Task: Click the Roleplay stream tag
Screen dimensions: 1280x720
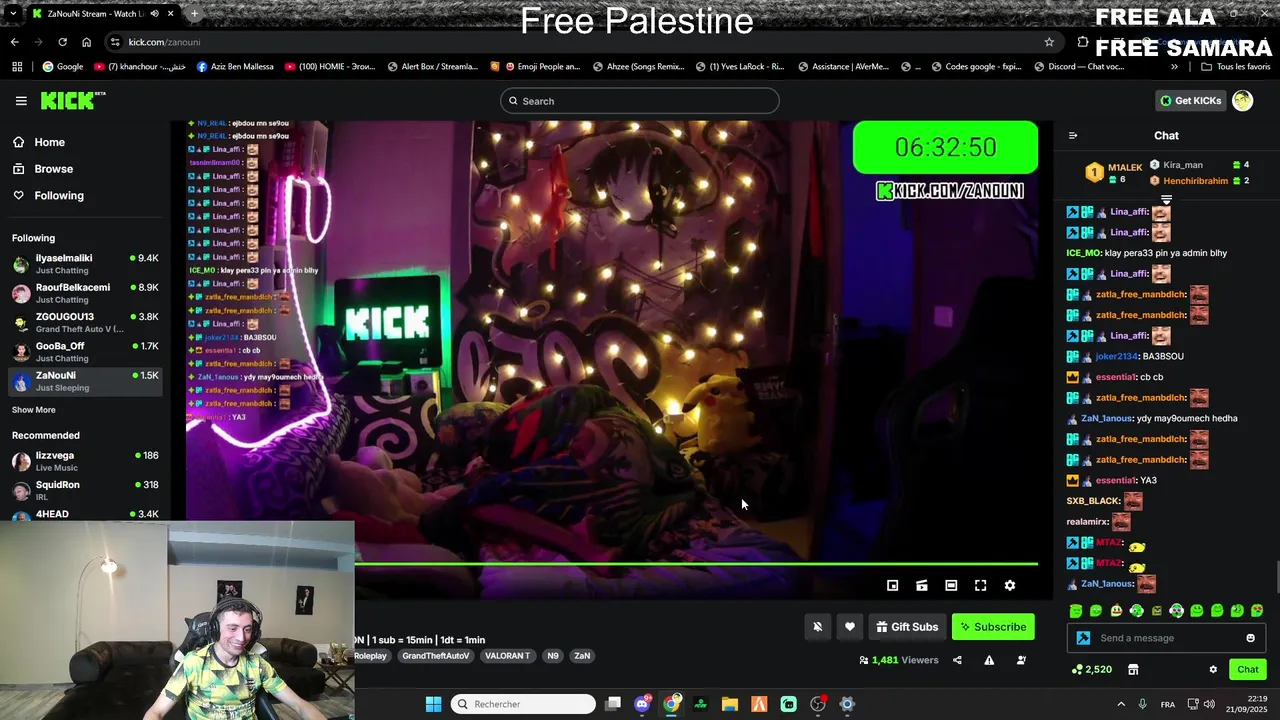Action: click(x=371, y=656)
